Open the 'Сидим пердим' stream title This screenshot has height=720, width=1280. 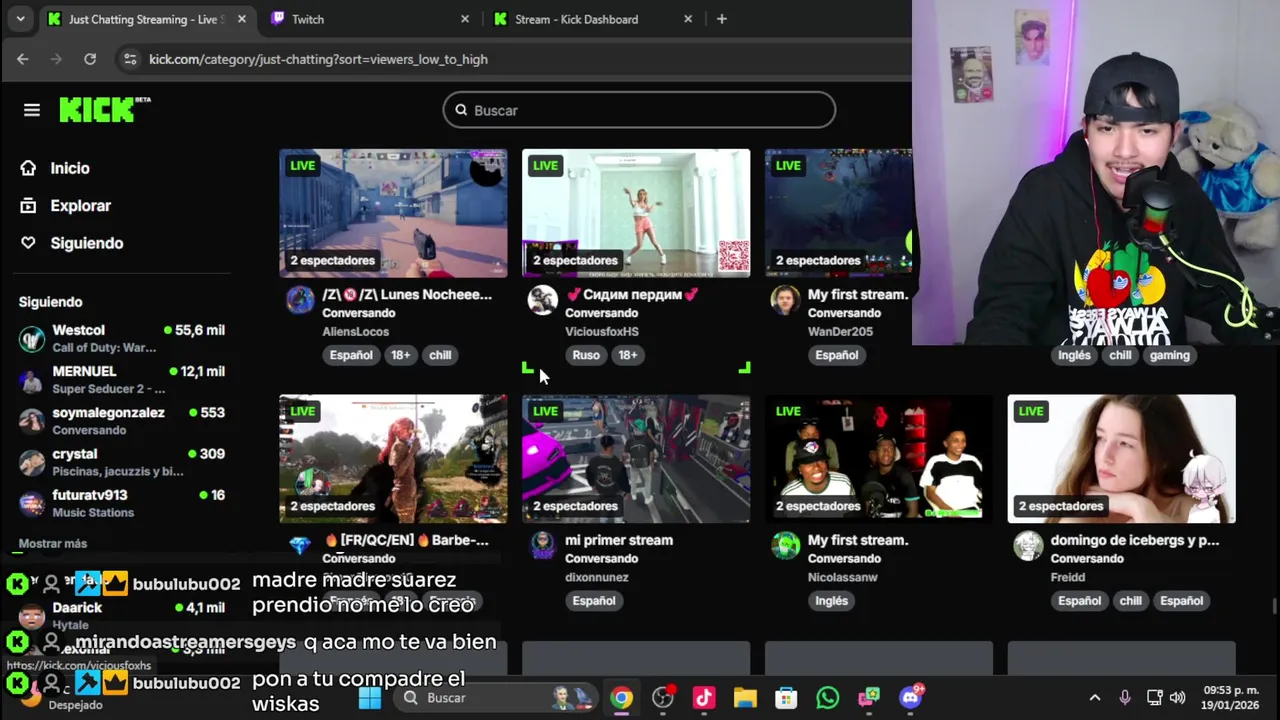(632, 295)
